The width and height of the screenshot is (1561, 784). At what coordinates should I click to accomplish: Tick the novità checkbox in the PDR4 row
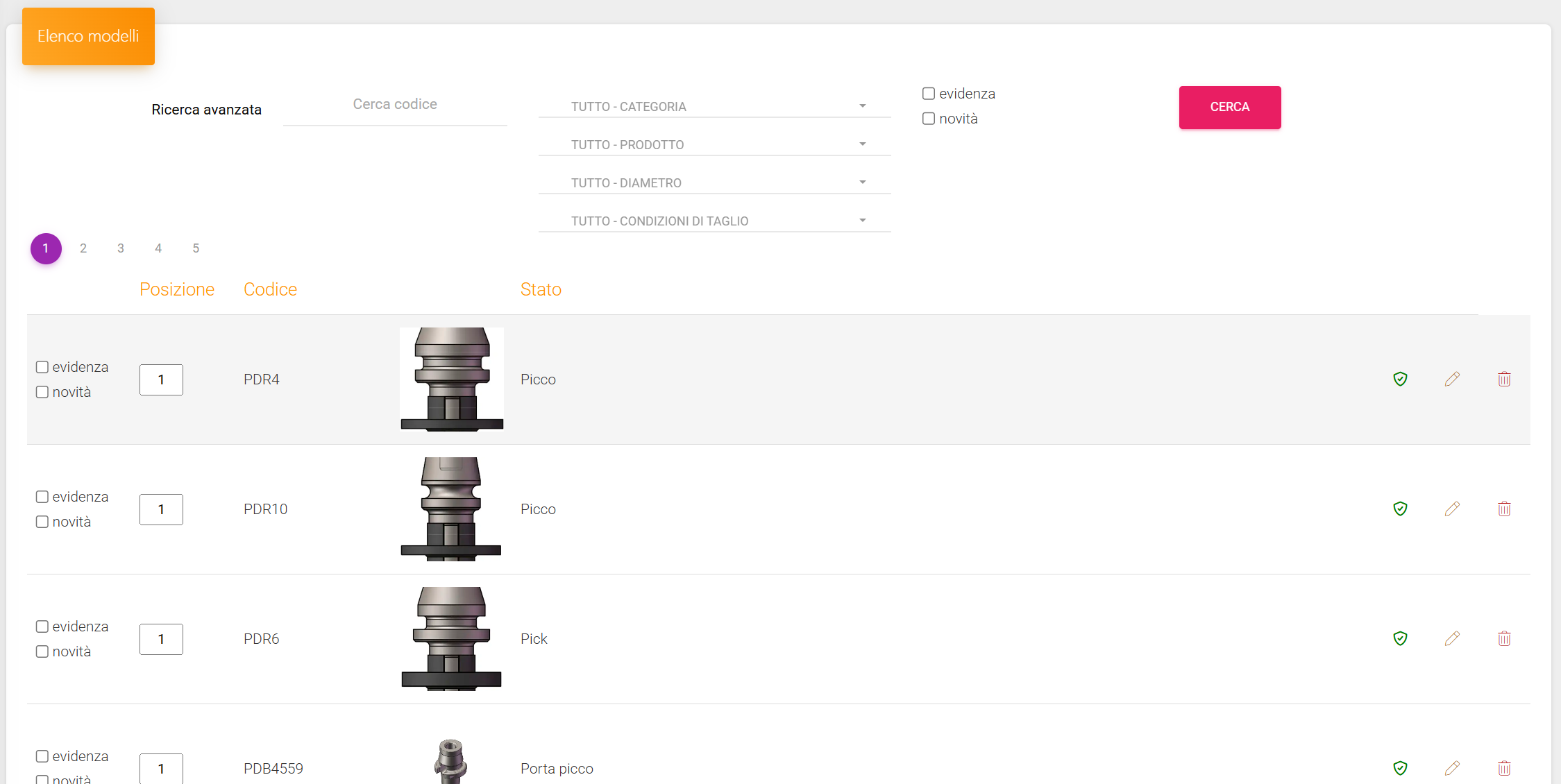click(42, 392)
